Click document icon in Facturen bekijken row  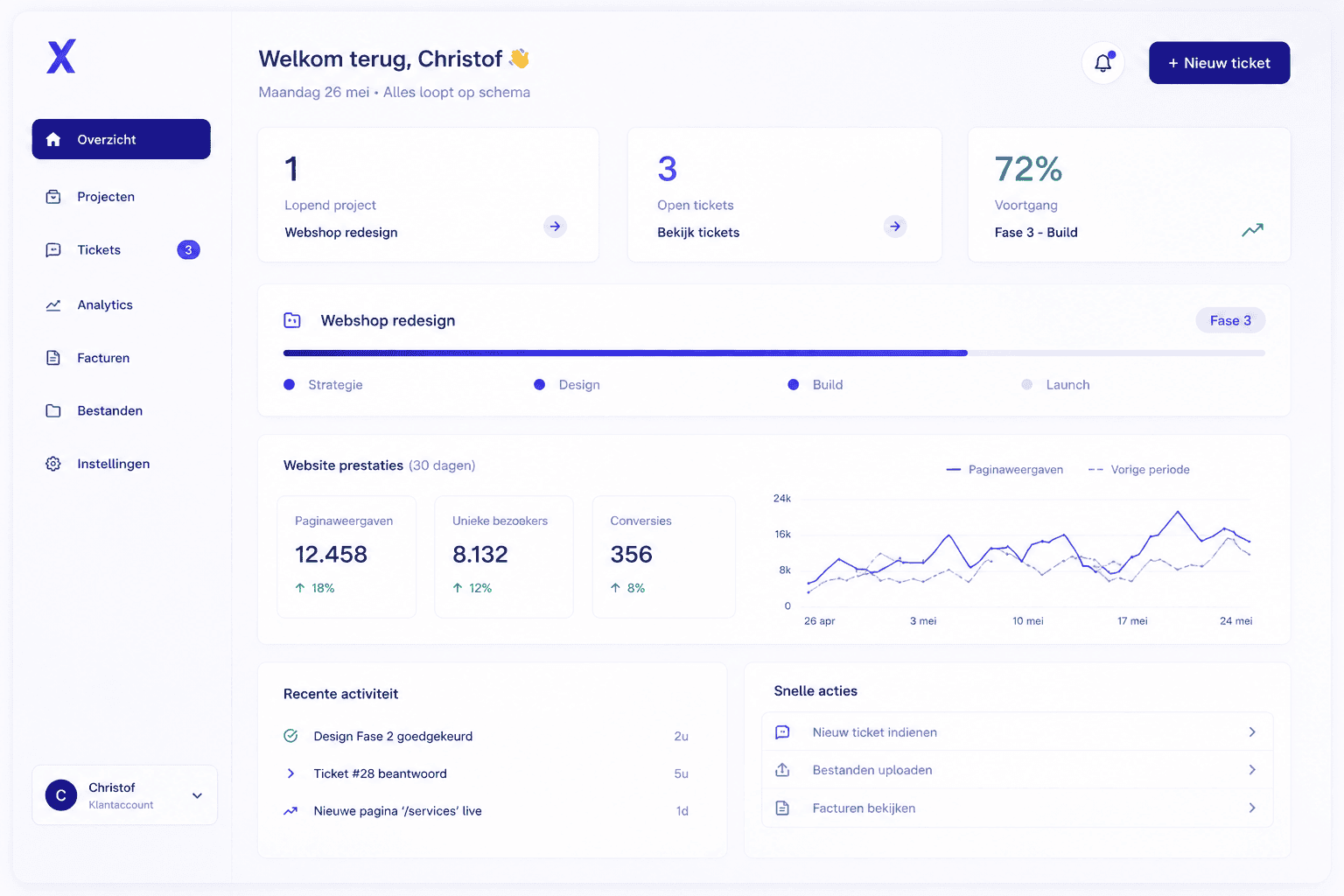point(782,808)
